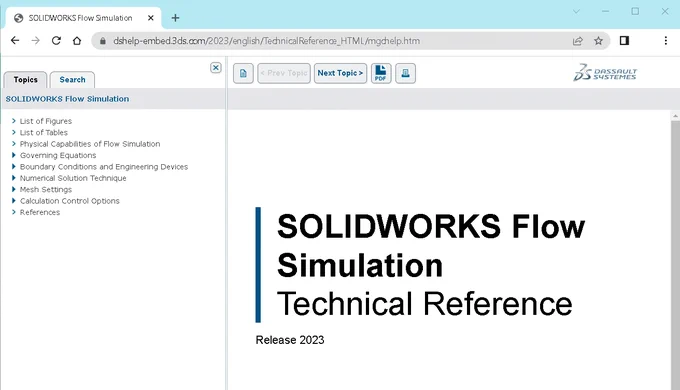Go to Next Topic
This screenshot has width=680, height=390.
coord(340,73)
